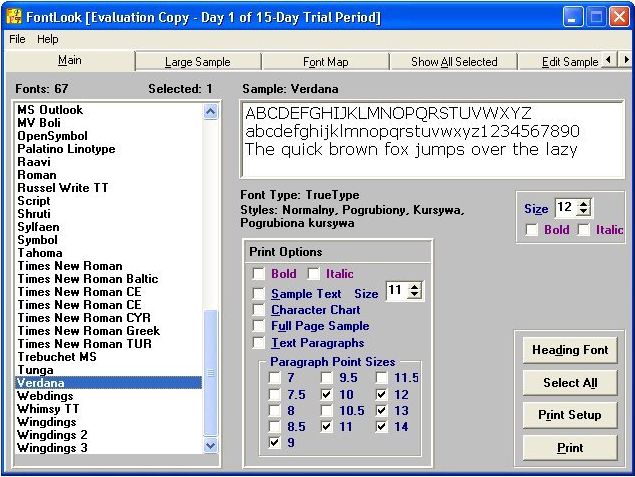Image resolution: width=635 pixels, height=477 pixels.
Task: Select MS Outlook font in list
Action: click(109, 110)
